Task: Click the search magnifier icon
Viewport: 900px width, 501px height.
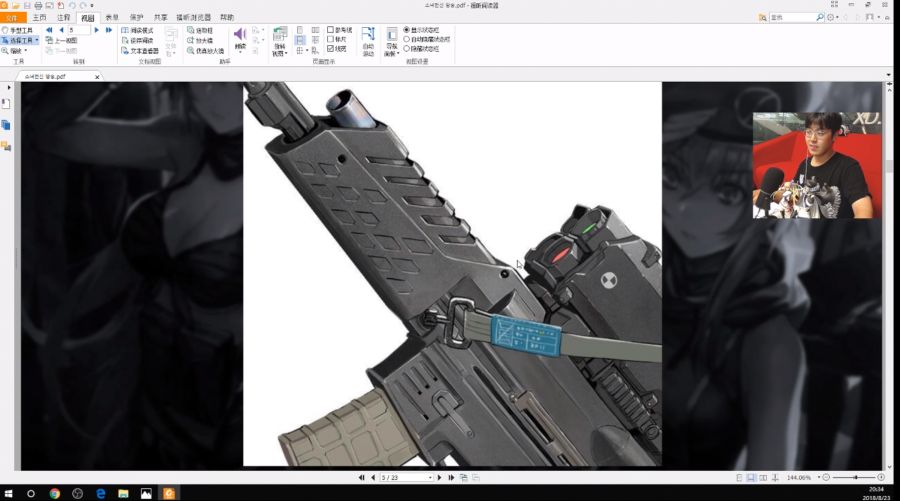Action: (820, 18)
